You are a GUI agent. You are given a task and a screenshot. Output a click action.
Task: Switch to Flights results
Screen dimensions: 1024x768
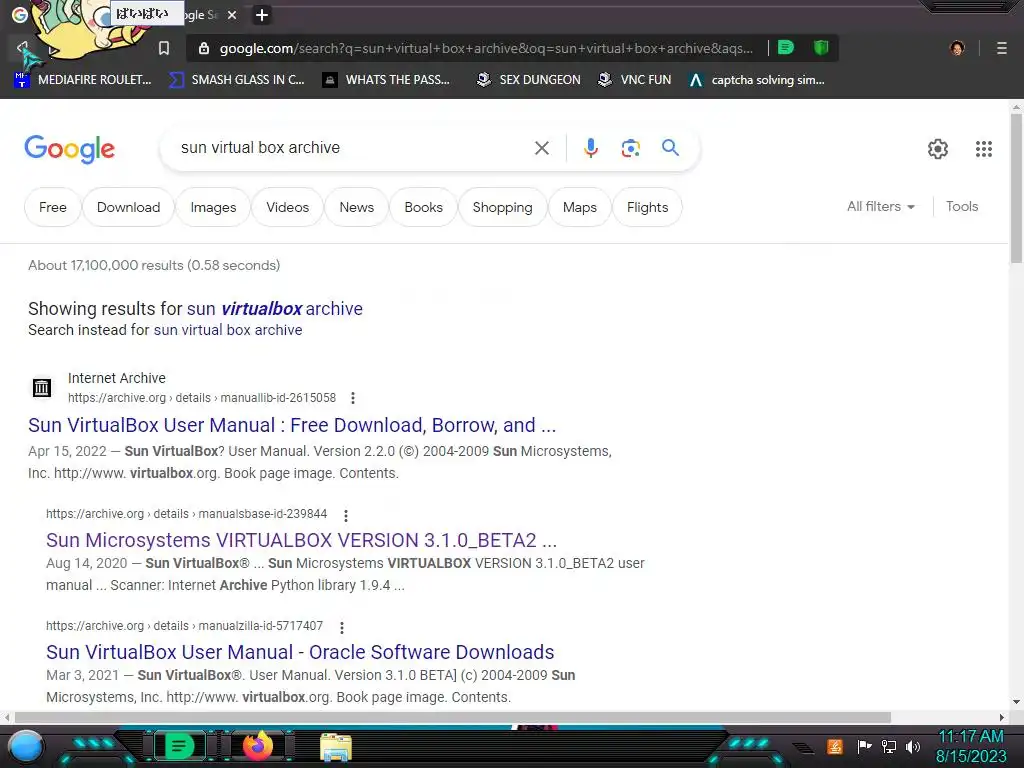tap(647, 207)
